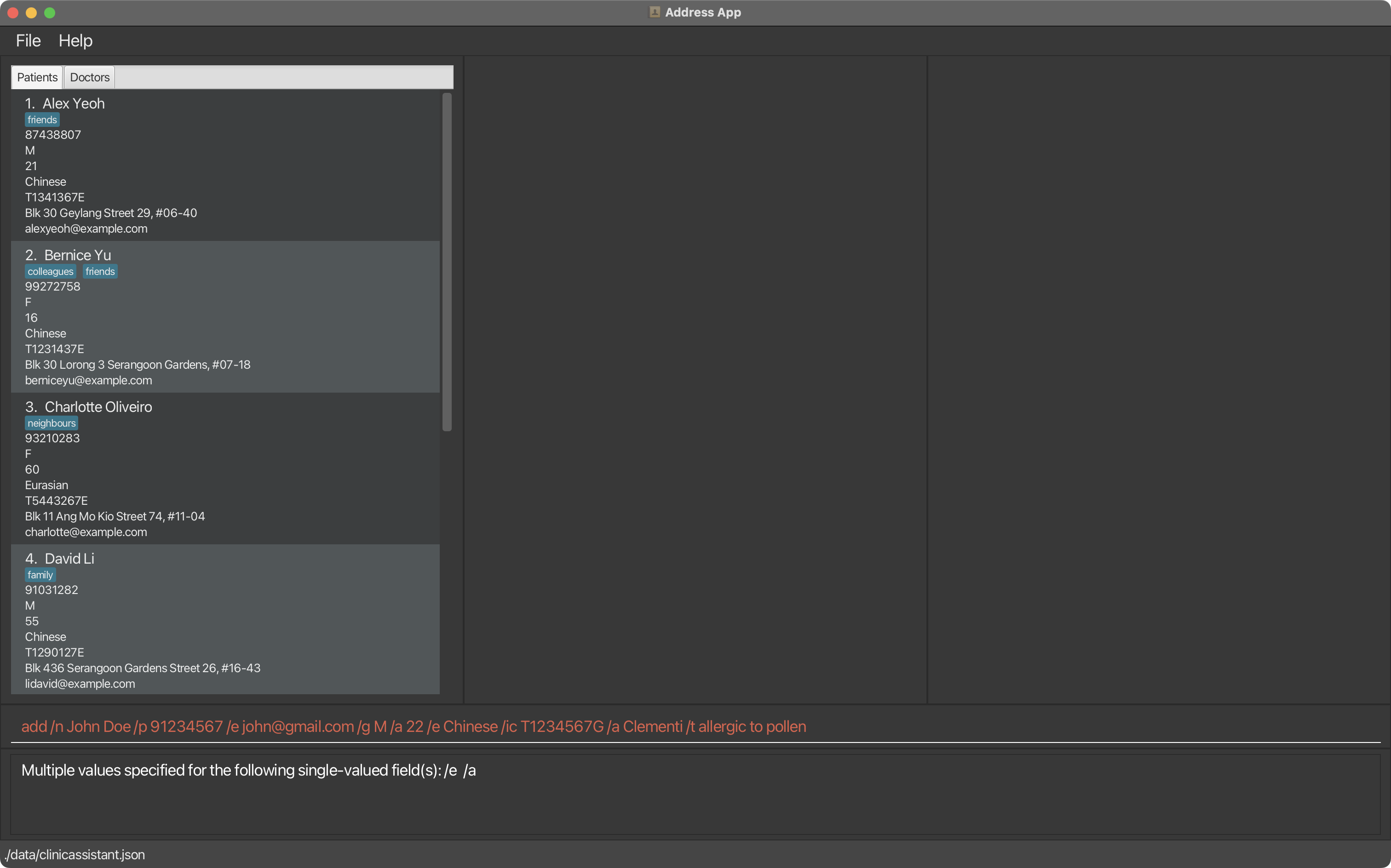Click the result message display box
The width and height of the screenshot is (1391, 868).
695,794
